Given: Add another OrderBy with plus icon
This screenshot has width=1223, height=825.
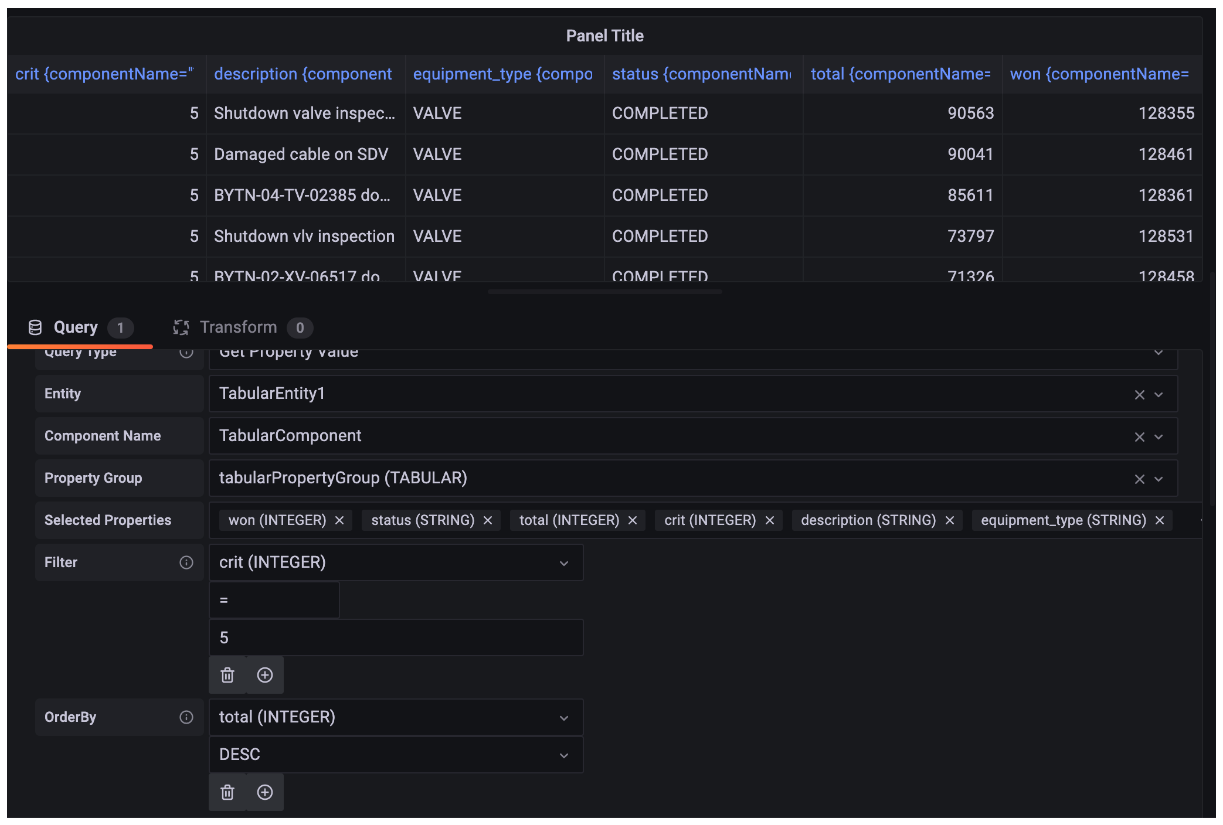Looking at the screenshot, I should (x=264, y=791).
